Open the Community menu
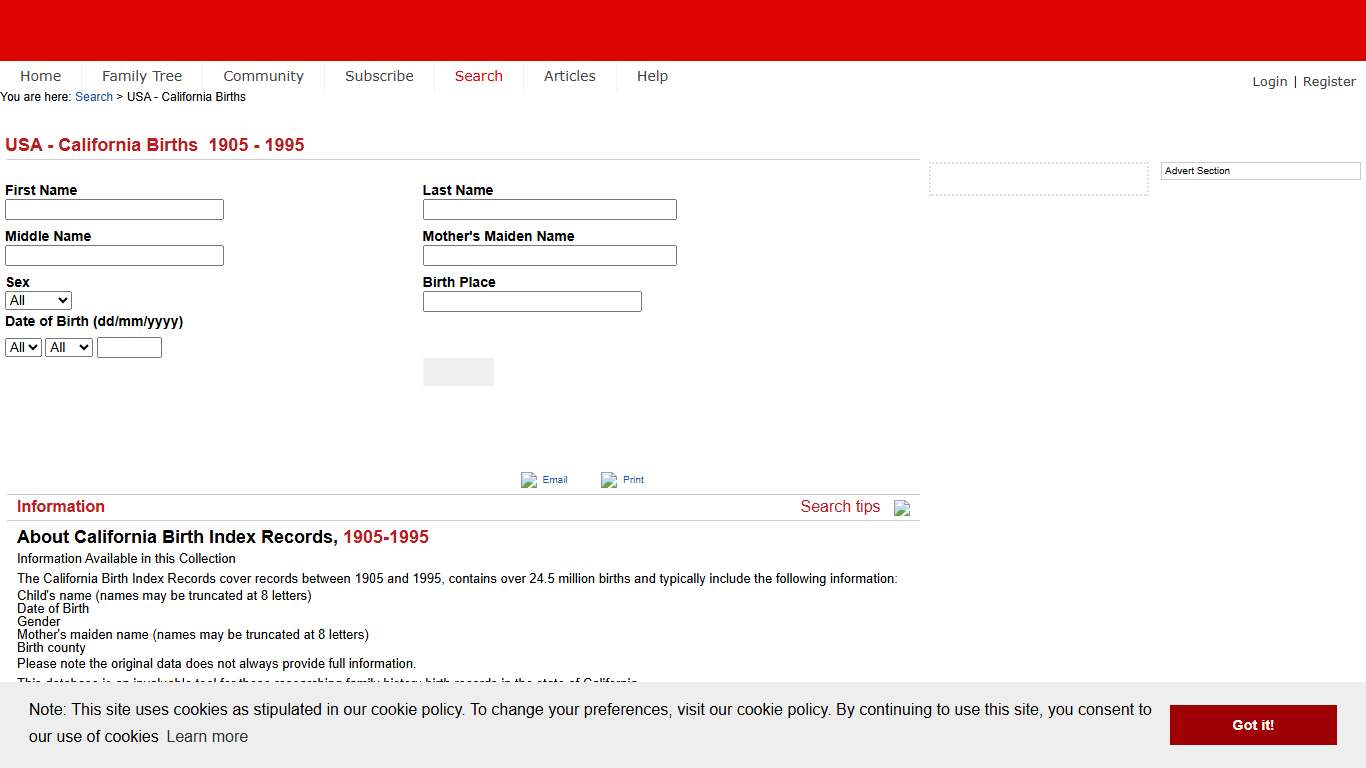The image size is (1366, 768). coord(263,76)
